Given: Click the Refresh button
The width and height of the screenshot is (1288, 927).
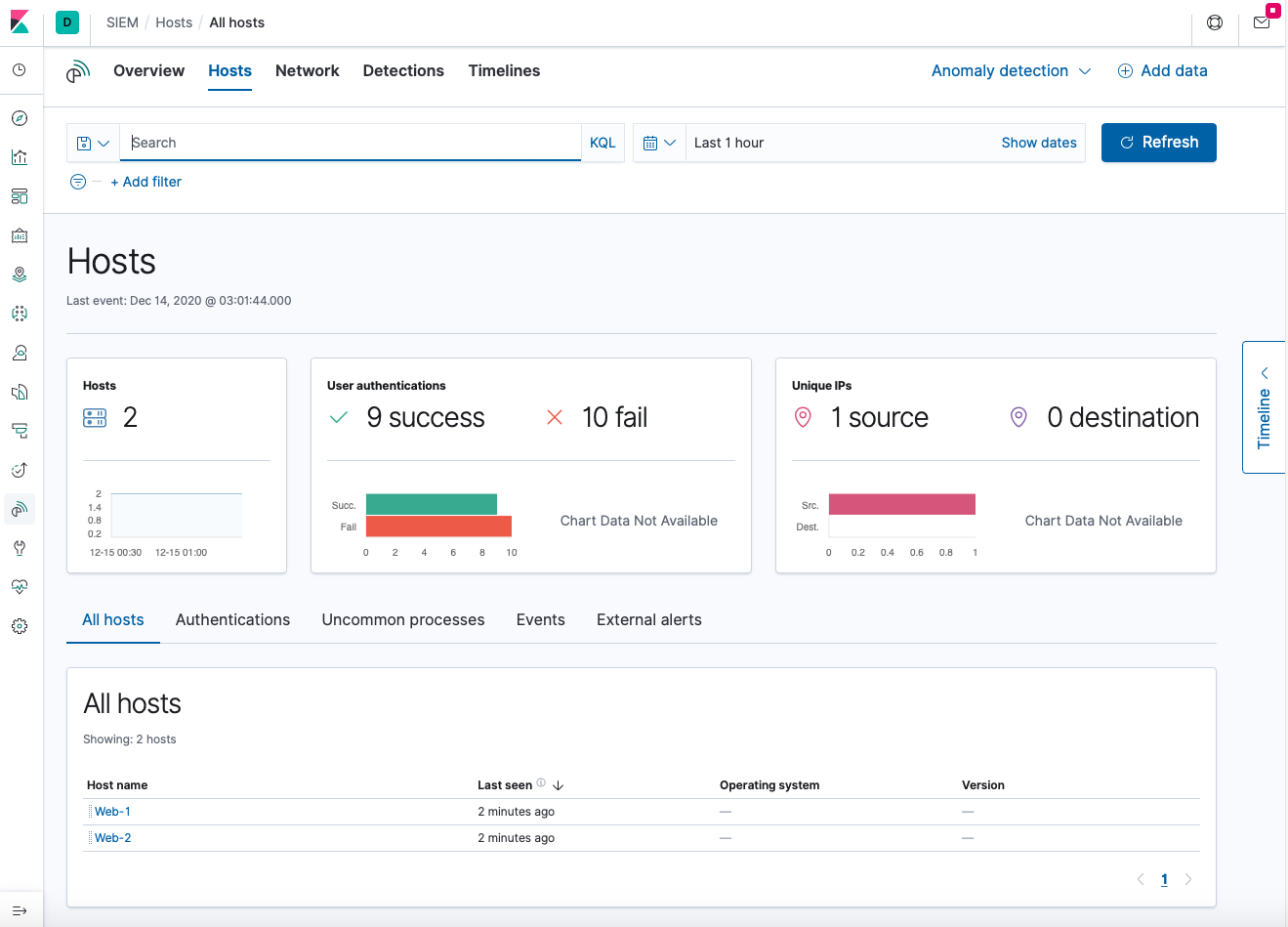Looking at the screenshot, I should (1159, 143).
